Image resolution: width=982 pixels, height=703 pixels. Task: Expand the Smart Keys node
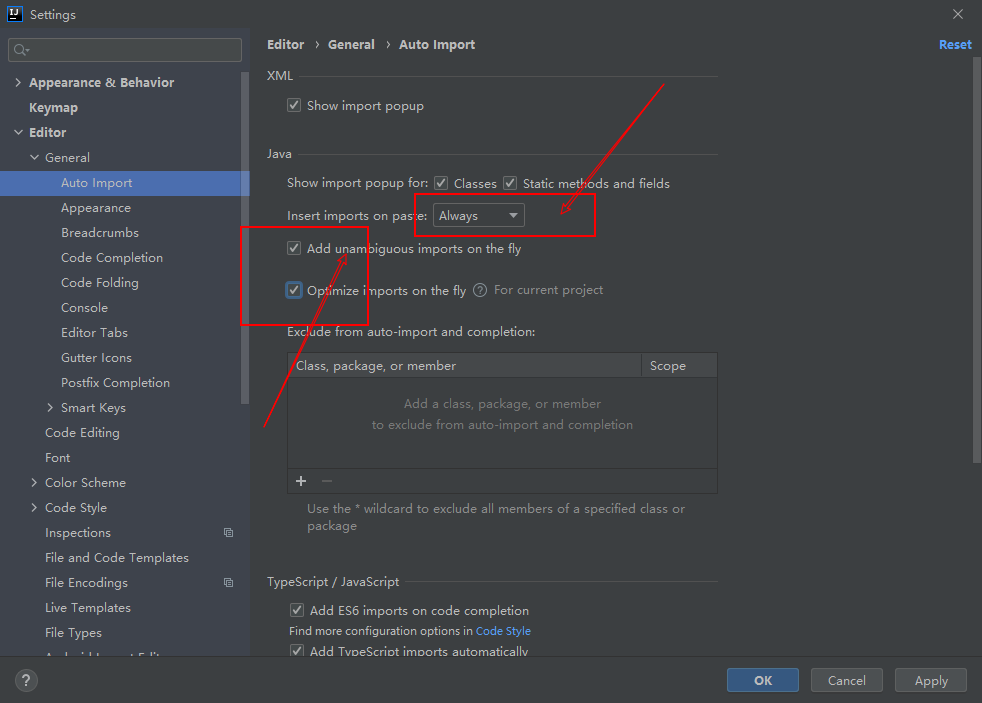coord(50,408)
